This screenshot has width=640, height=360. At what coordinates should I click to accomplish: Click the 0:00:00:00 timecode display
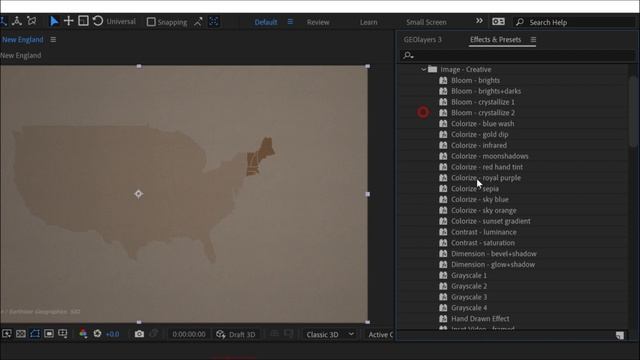pos(189,334)
